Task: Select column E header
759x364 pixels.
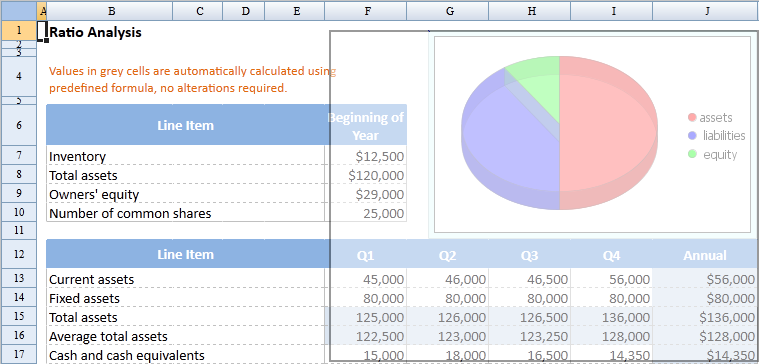Action: [296, 11]
